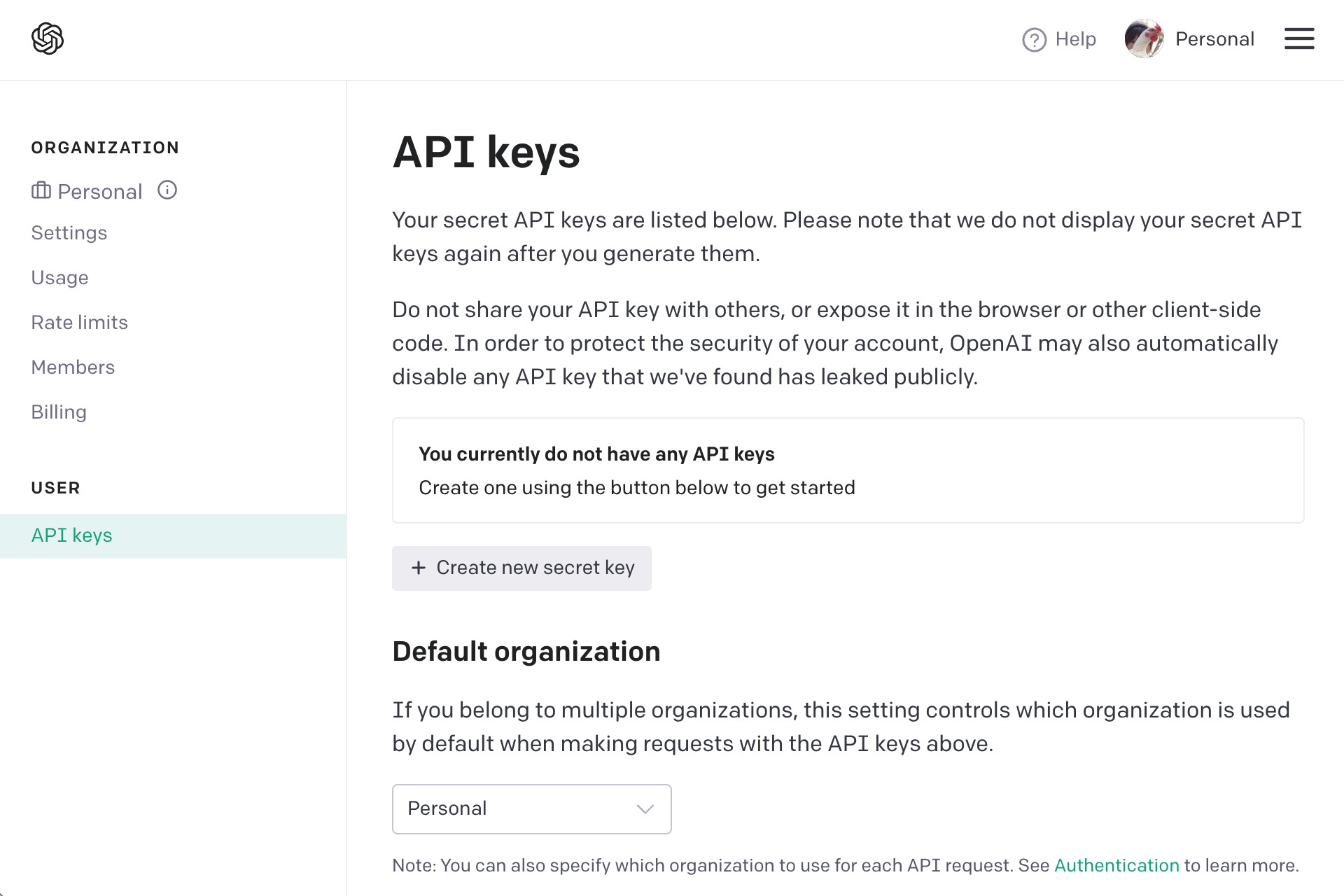Image resolution: width=1344 pixels, height=896 pixels.
Task: Expand the Personal account menu in the header
Action: tap(1214, 38)
